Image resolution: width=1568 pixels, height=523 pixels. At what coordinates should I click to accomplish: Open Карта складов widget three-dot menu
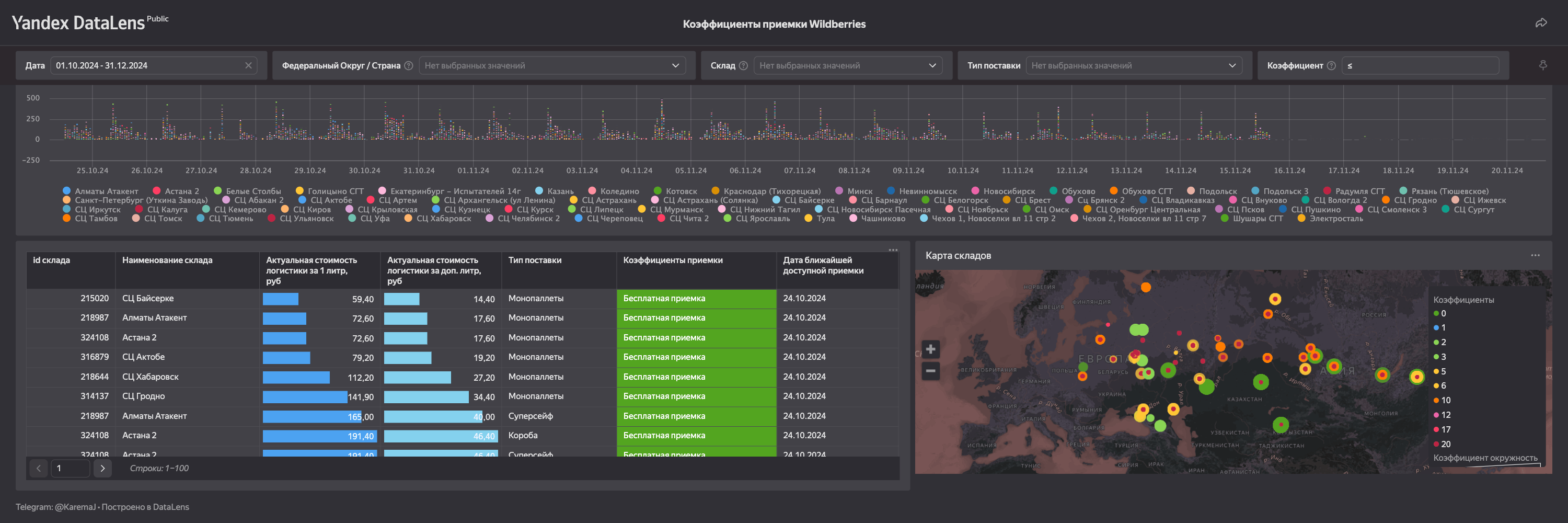(1535, 255)
